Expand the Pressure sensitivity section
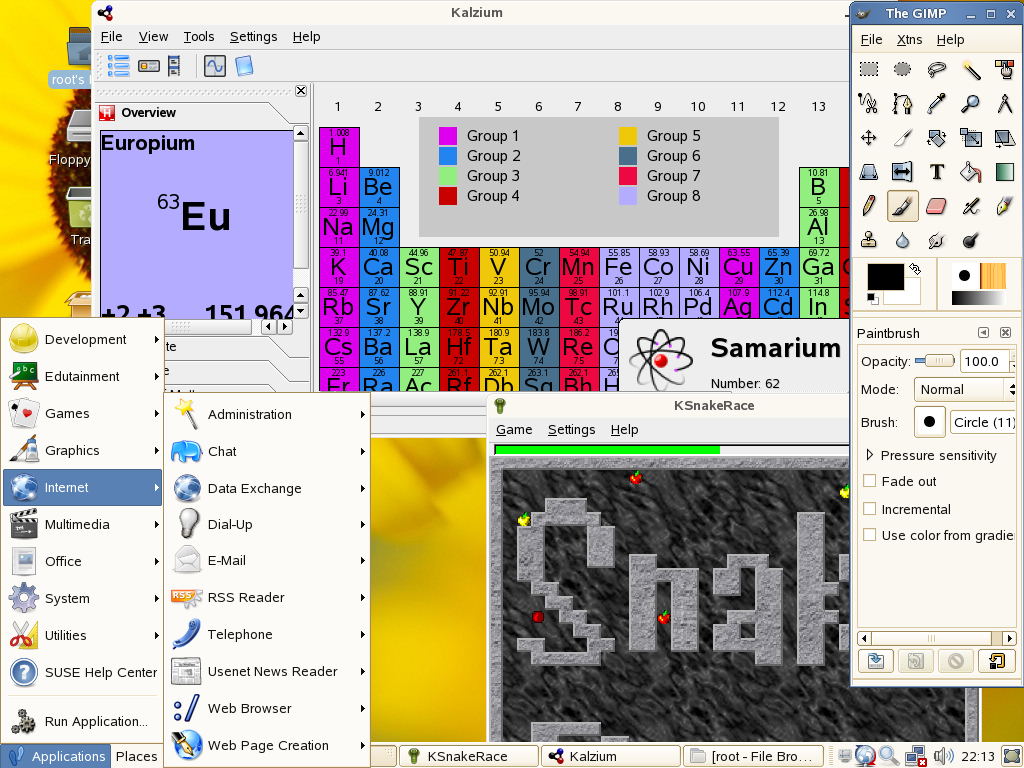 [x=870, y=455]
